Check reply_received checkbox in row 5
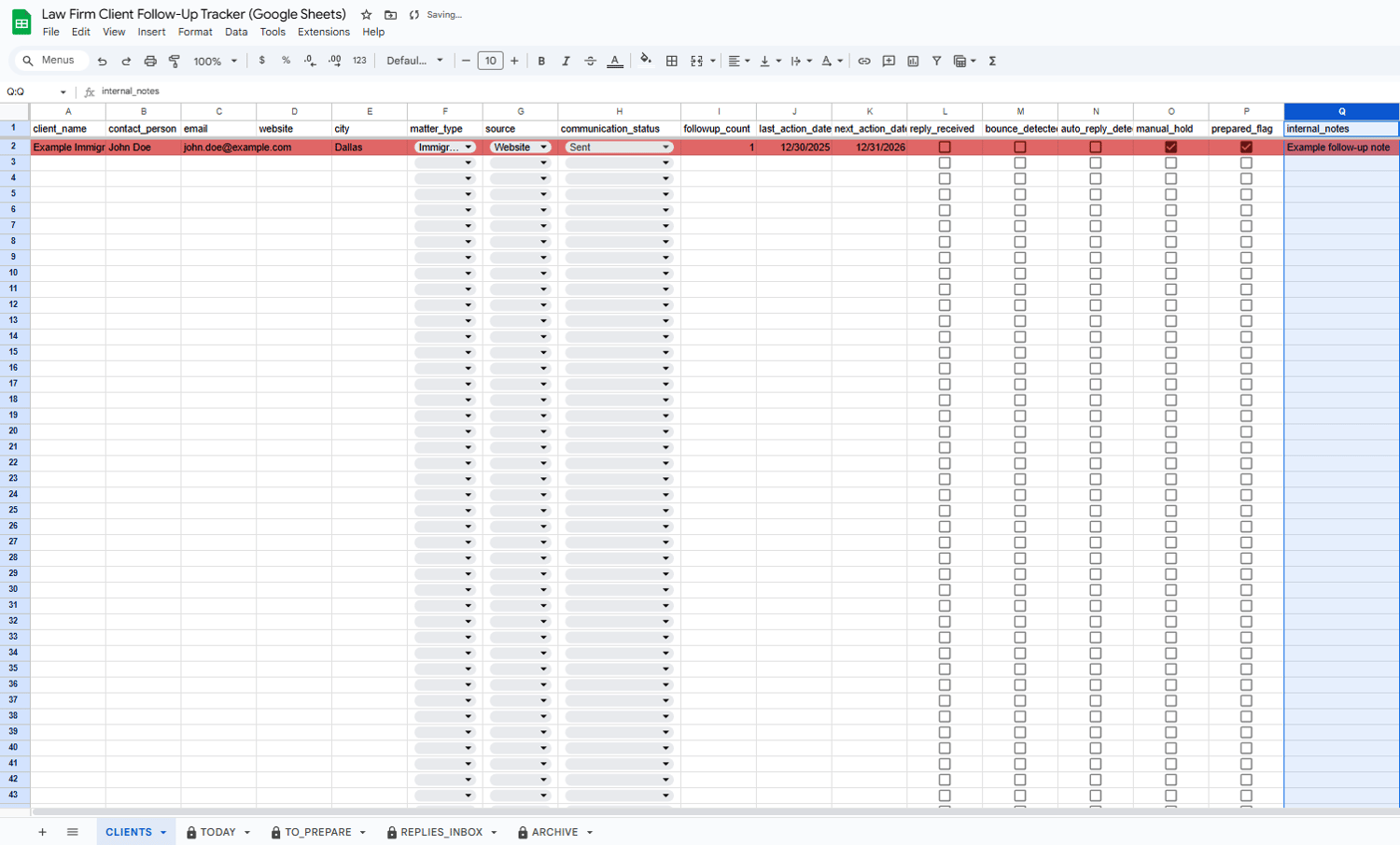 click(x=945, y=194)
